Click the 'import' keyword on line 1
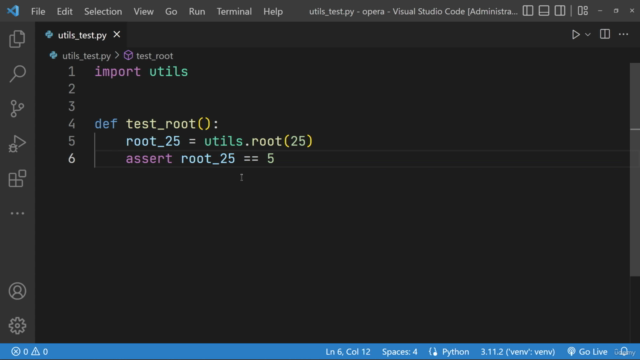Screen dimensions: 640x360 pos(118,72)
